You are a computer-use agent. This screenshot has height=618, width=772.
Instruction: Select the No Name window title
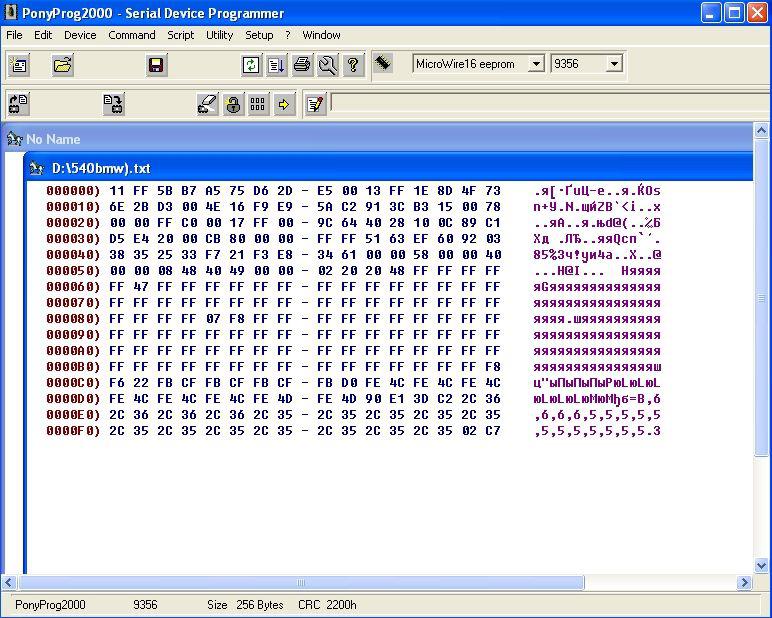pyautogui.click(x=53, y=139)
